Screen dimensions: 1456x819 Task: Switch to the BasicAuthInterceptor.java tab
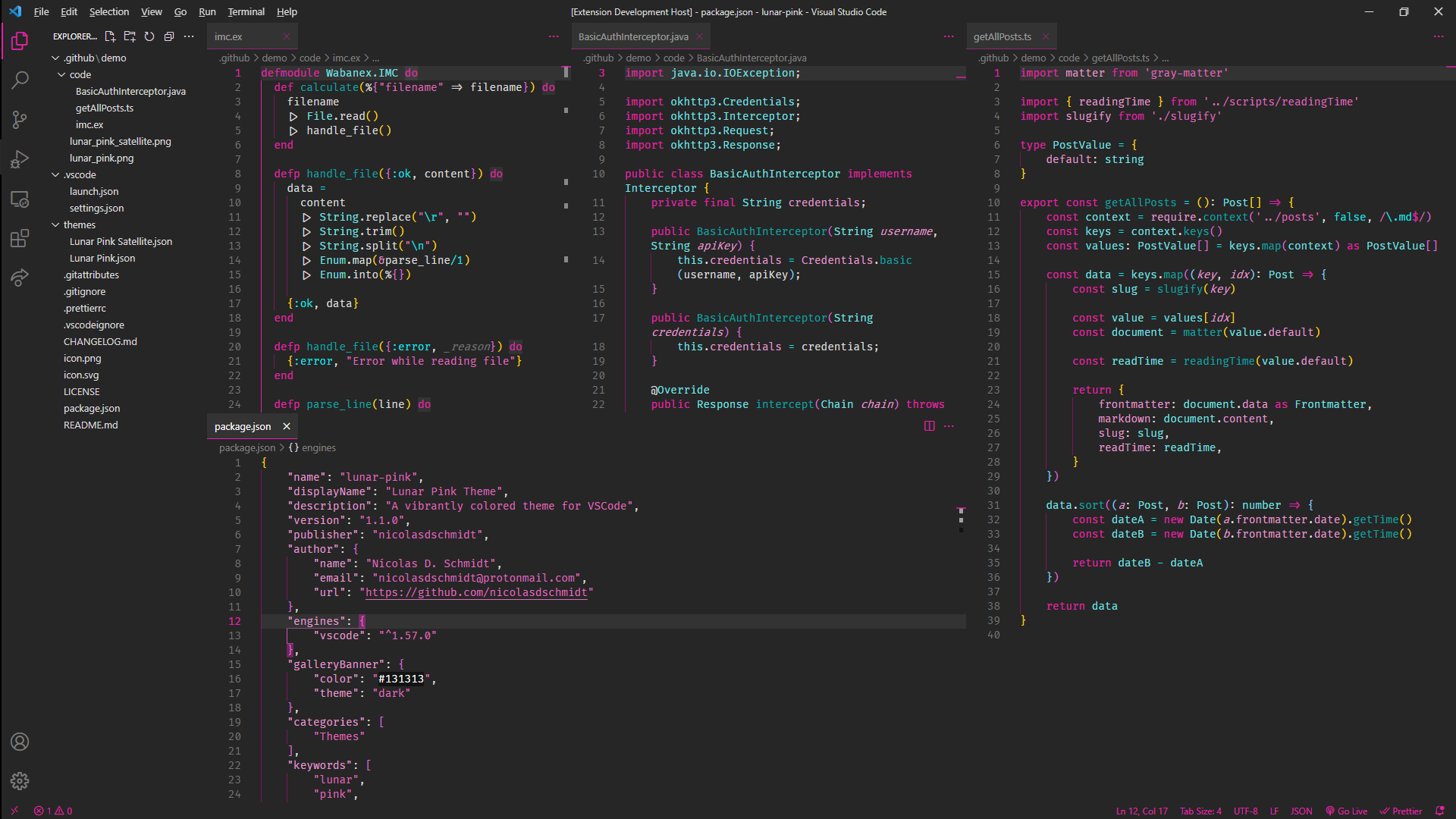coord(633,36)
